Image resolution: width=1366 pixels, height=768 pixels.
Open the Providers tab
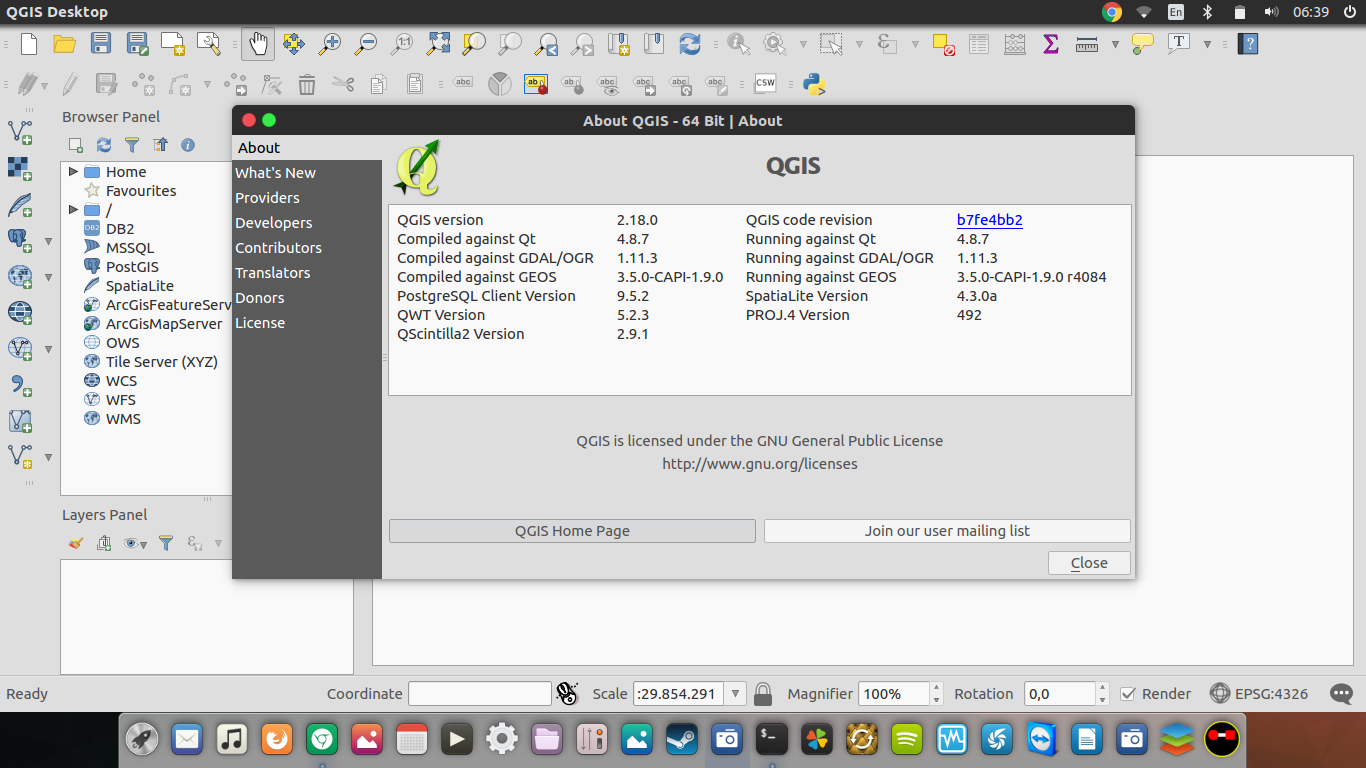tap(267, 198)
